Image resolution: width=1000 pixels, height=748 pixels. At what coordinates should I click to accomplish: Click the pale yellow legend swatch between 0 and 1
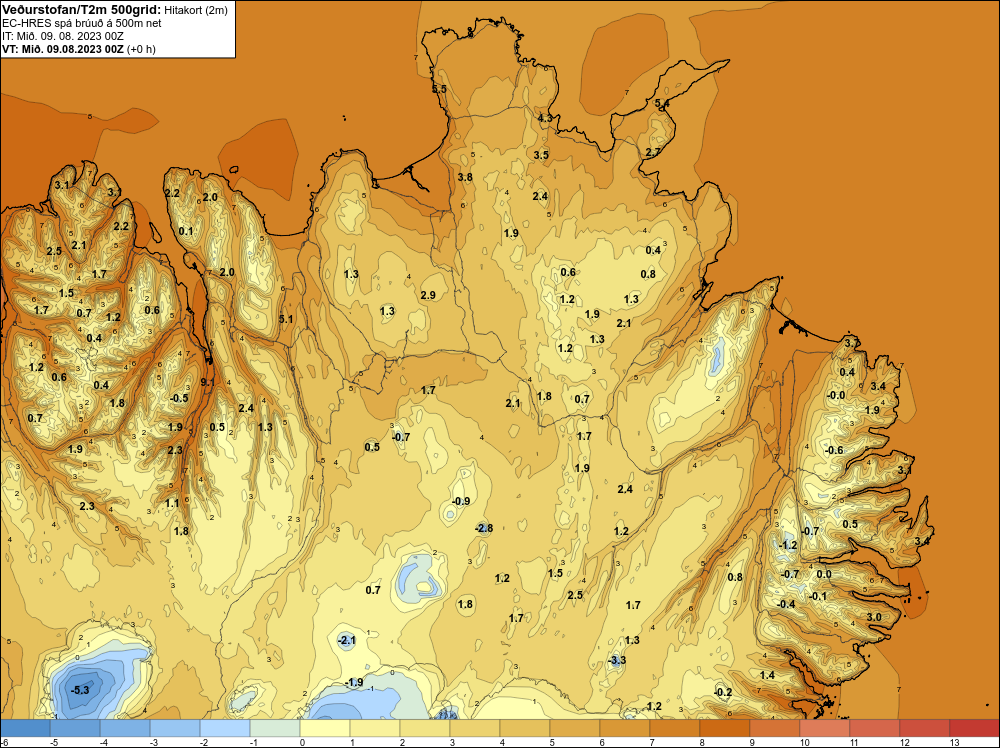point(325,728)
